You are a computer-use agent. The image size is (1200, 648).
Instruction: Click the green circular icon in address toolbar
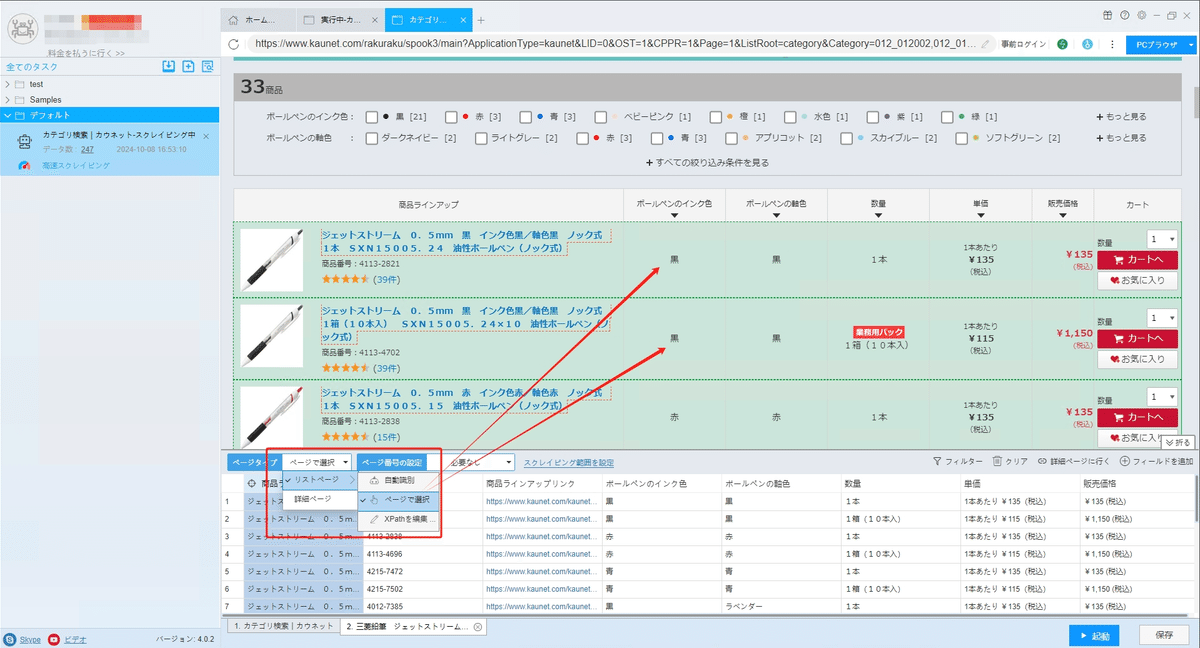1062,44
